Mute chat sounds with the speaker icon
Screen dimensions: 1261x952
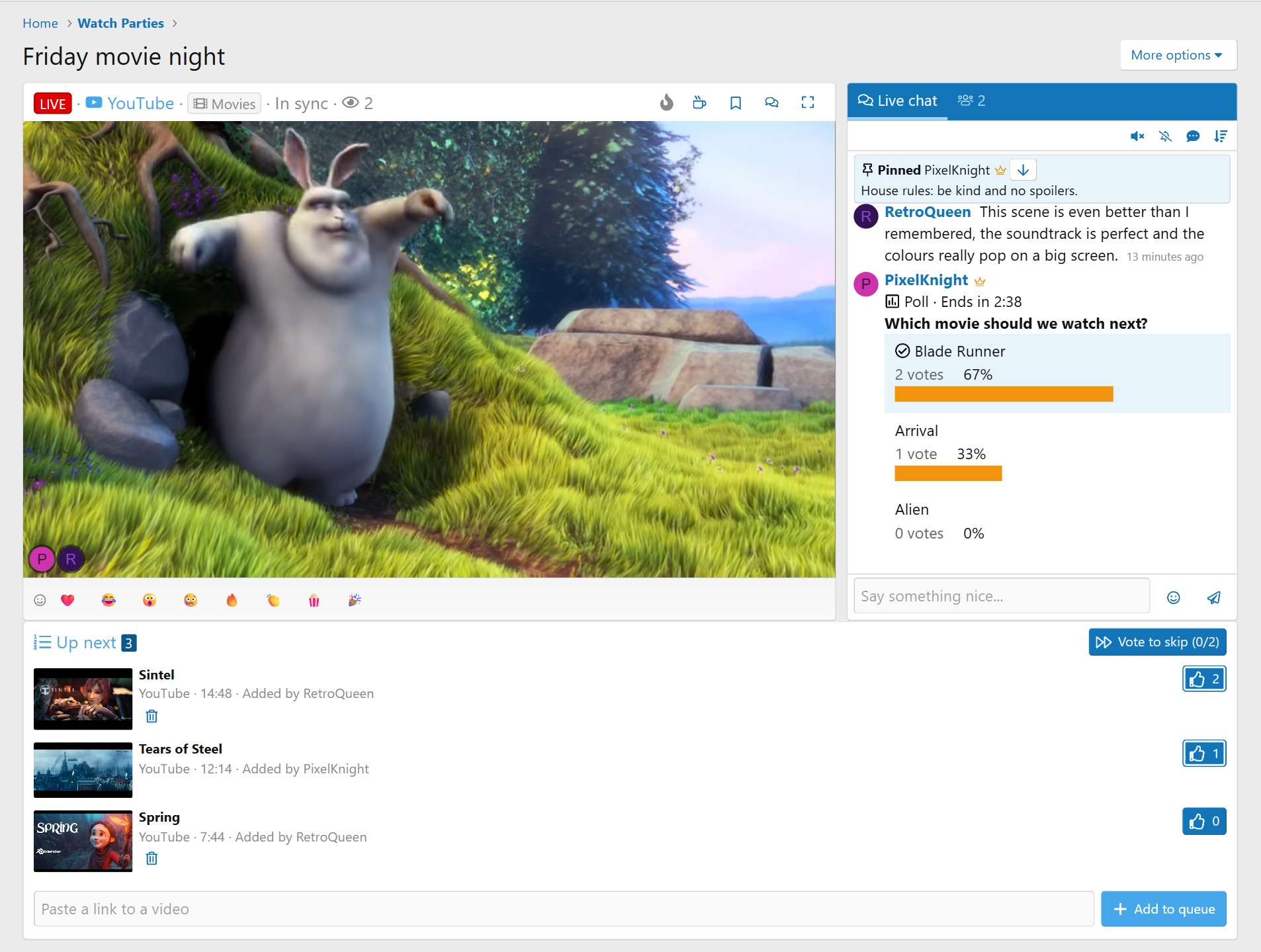[x=1137, y=136]
